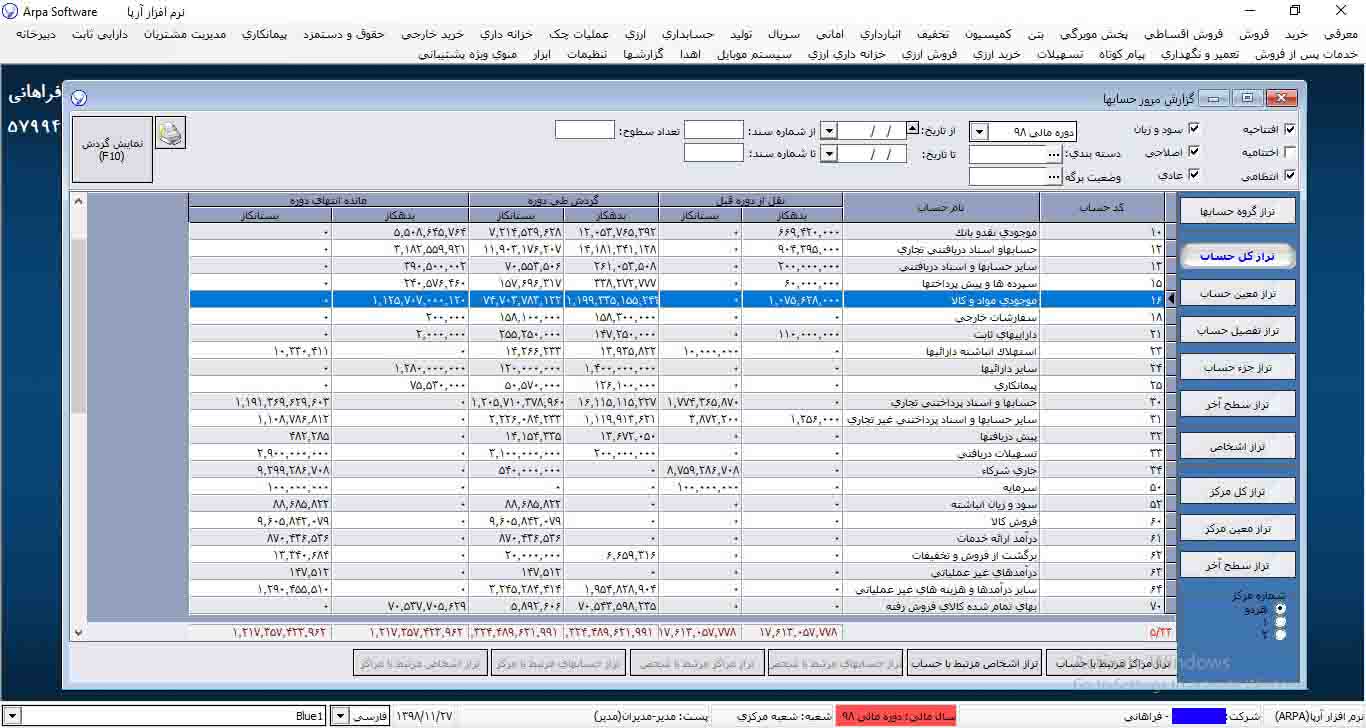Click the نمایش گردش (F10) button
Image resolution: width=1366 pixels, height=728 pixels.
click(112, 150)
